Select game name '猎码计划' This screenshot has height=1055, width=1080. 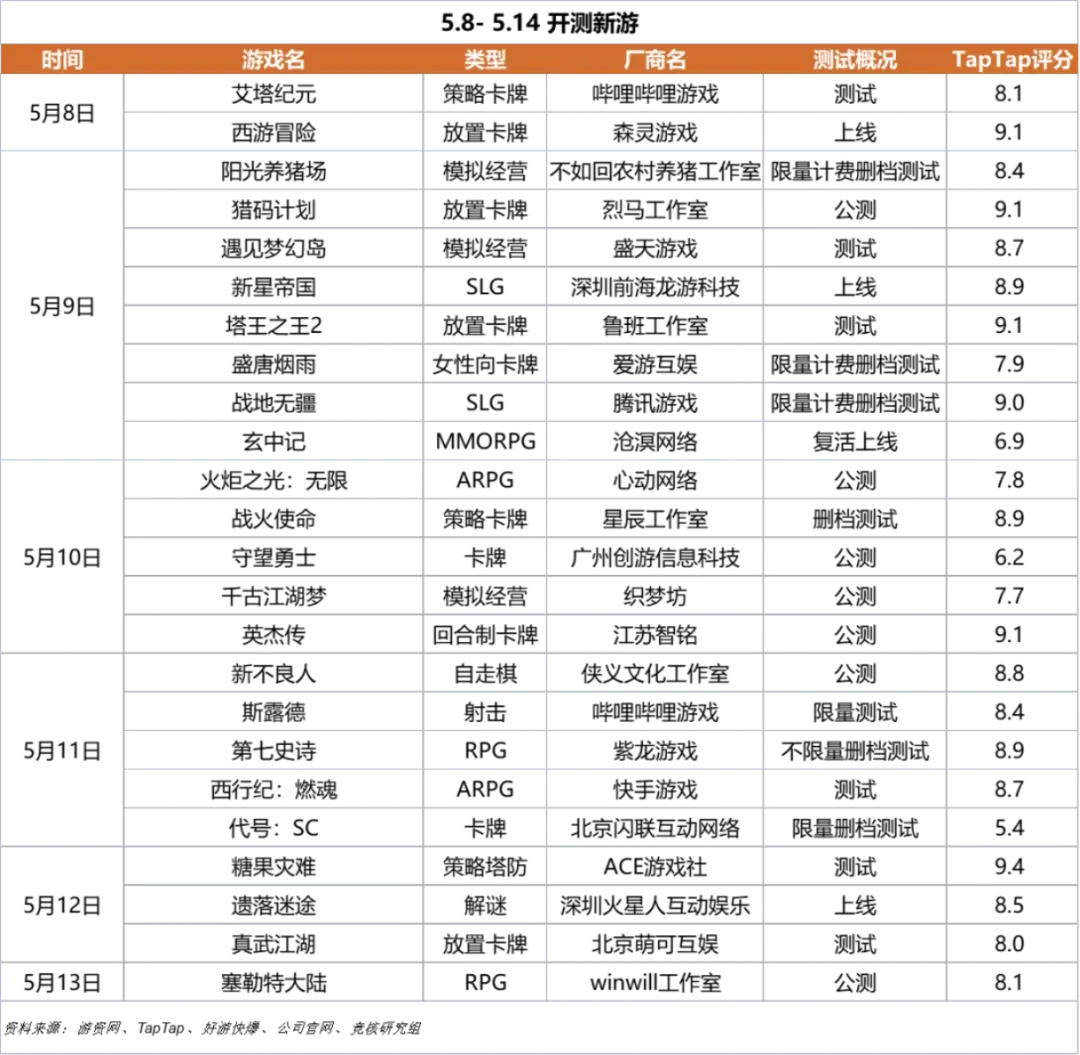click(273, 209)
